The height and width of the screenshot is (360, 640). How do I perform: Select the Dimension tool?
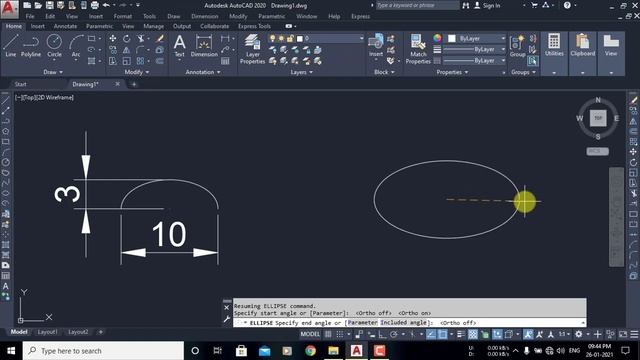204,45
